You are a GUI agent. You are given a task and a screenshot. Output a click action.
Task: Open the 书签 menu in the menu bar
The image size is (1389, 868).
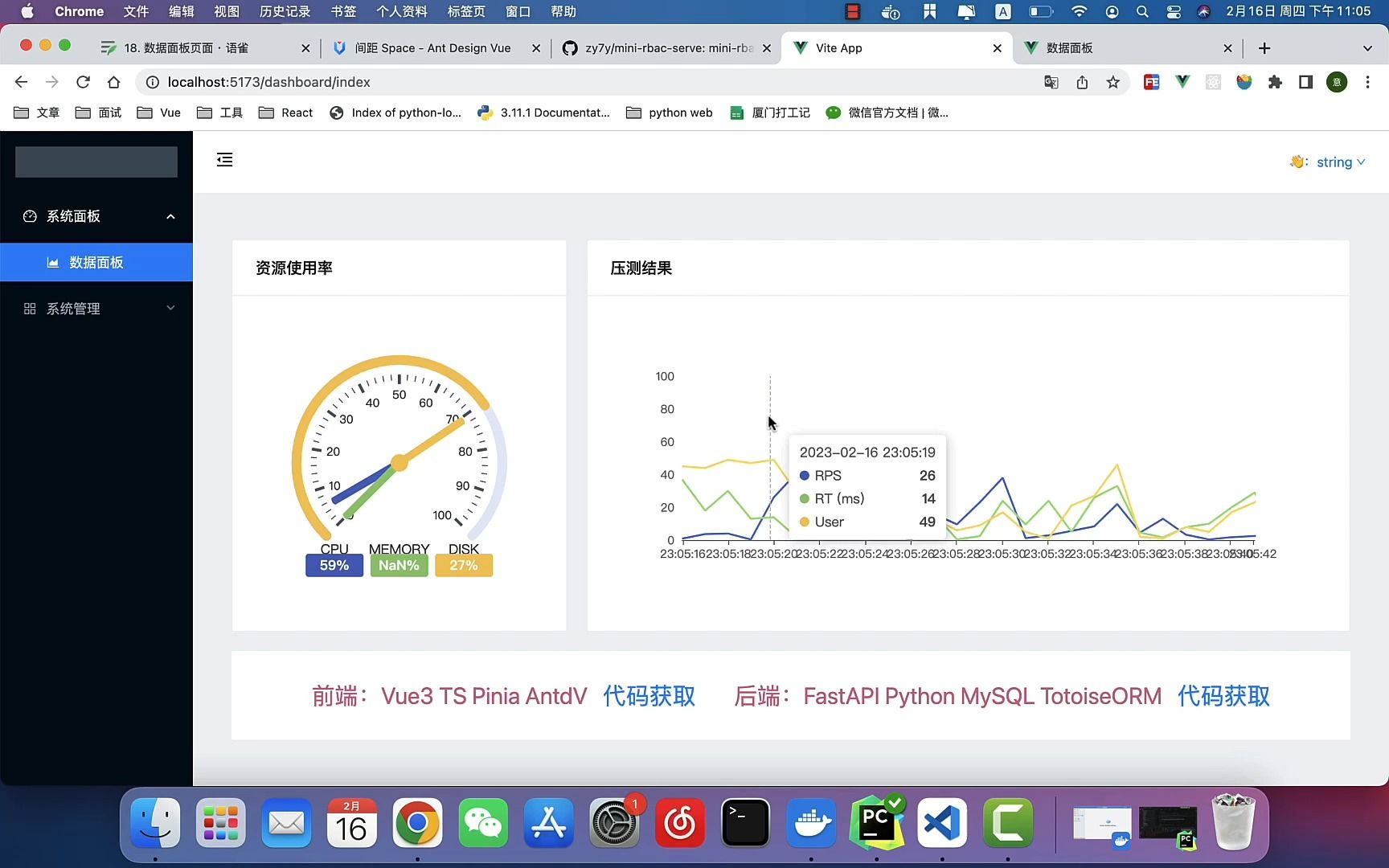342,11
